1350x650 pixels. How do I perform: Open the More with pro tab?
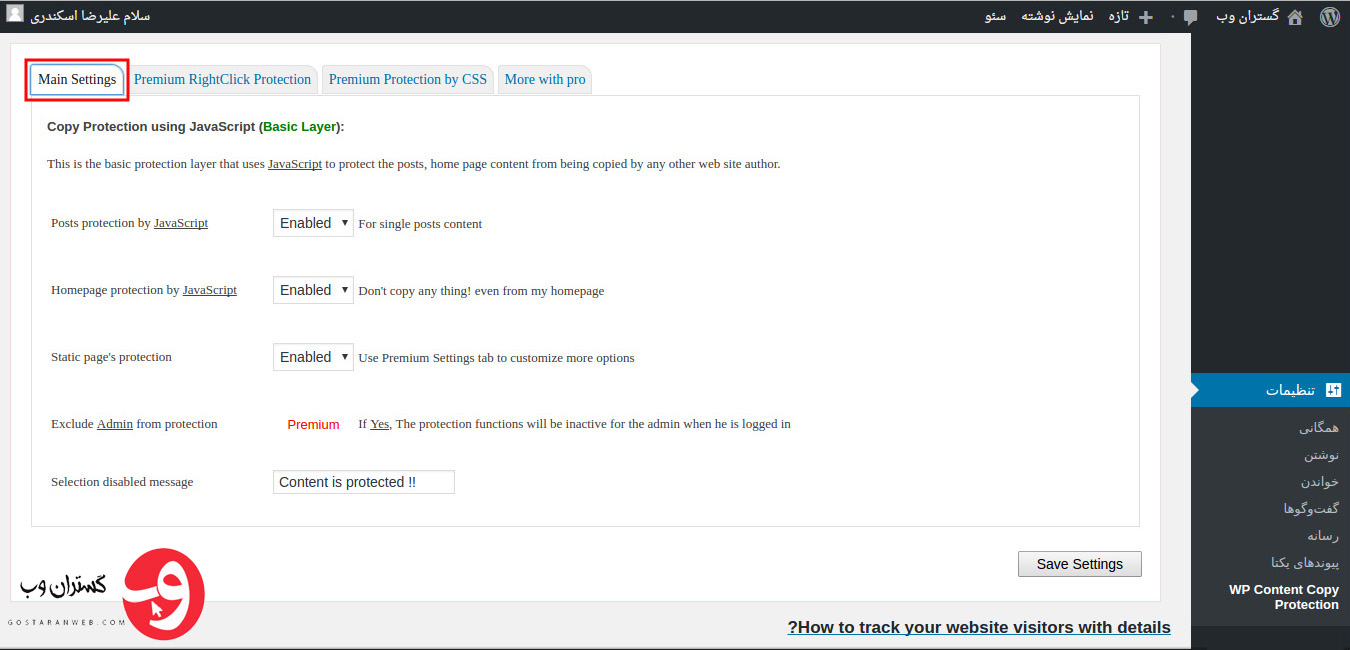(x=545, y=80)
